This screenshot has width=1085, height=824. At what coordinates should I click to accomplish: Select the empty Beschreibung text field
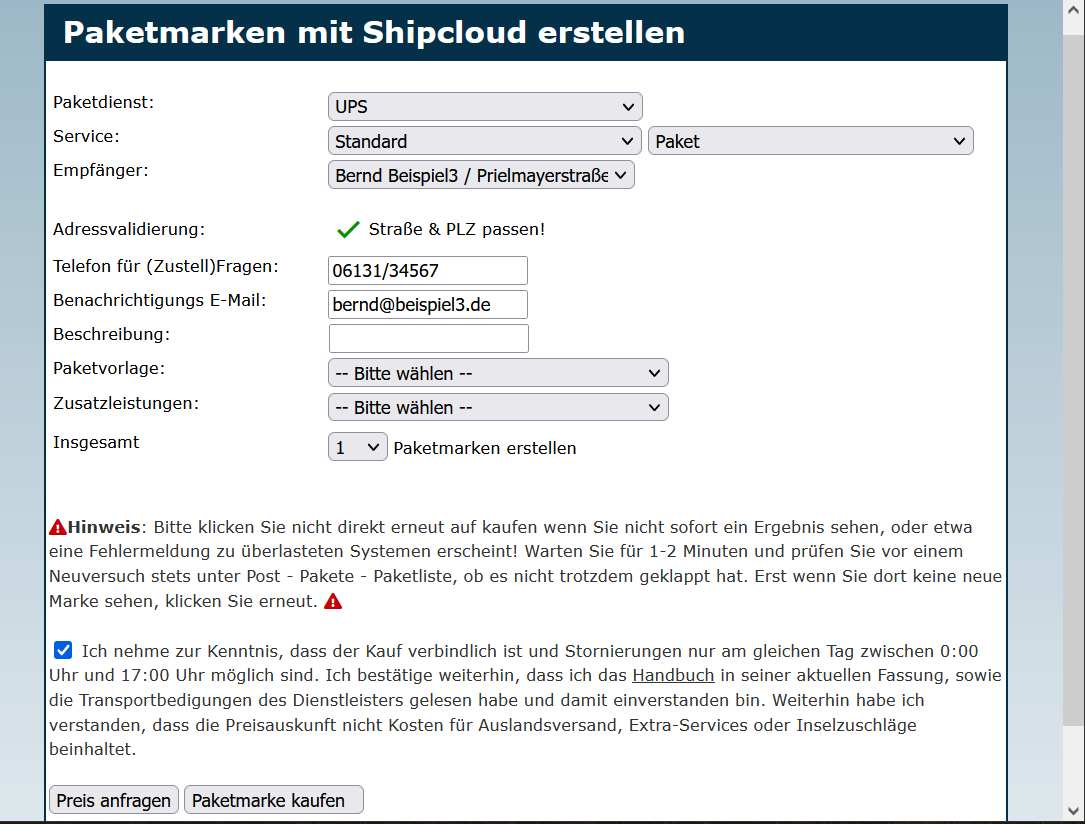coord(427,338)
